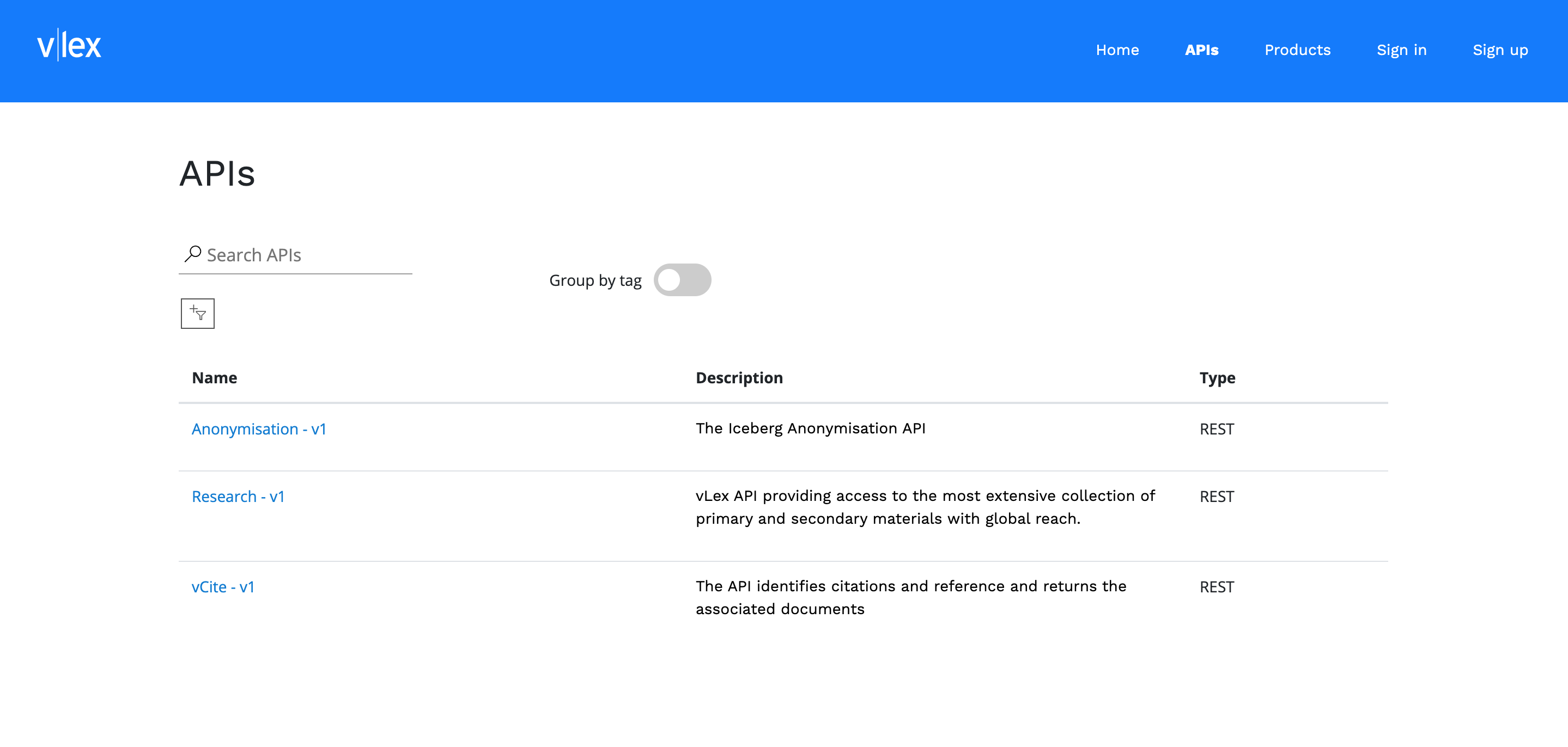Open the Research - v1 API link
The width and height of the screenshot is (1568, 747).
pyautogui.click(x=238, y=497)
